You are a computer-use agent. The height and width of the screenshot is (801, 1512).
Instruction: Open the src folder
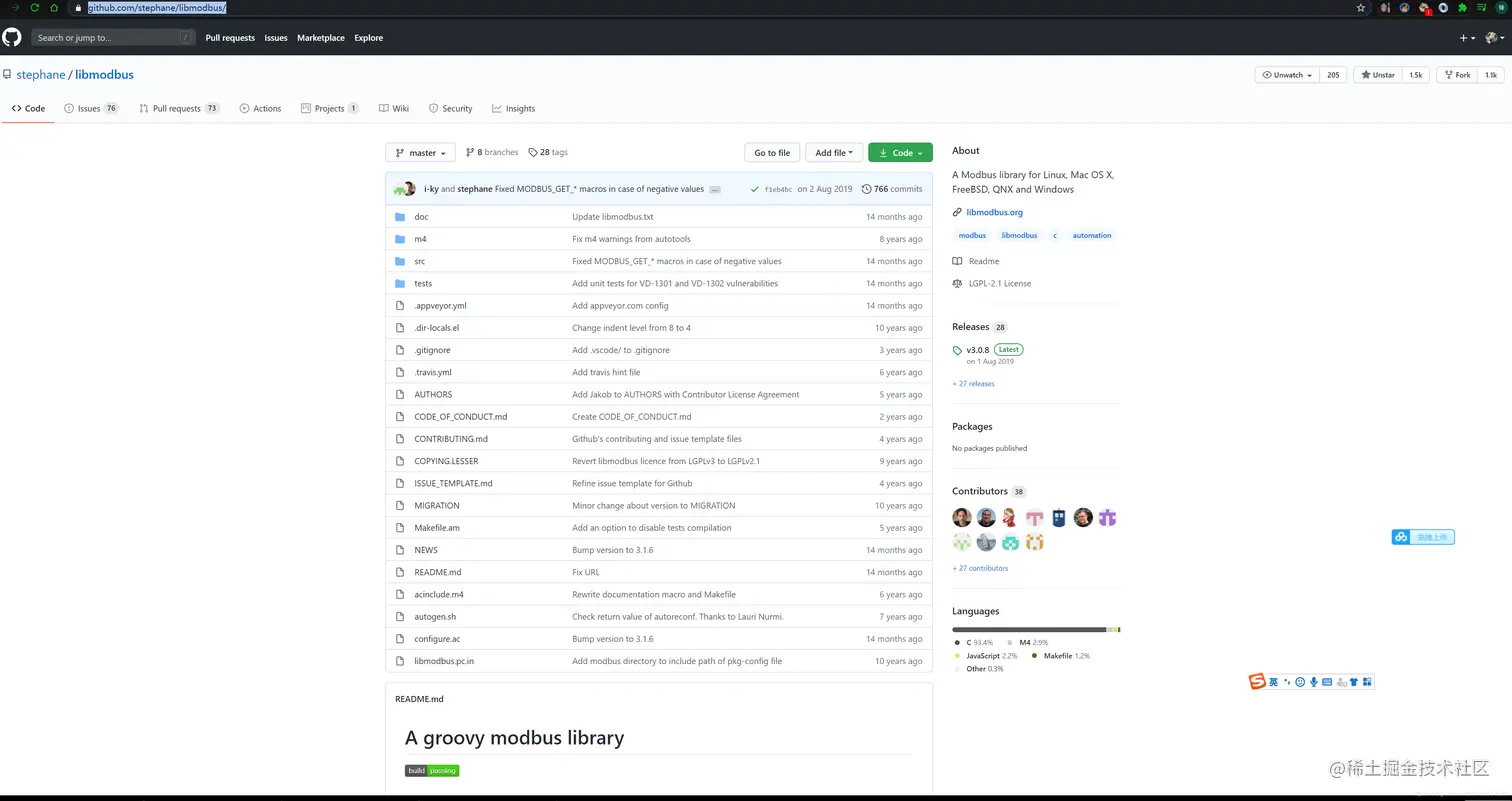click(420, 261)
